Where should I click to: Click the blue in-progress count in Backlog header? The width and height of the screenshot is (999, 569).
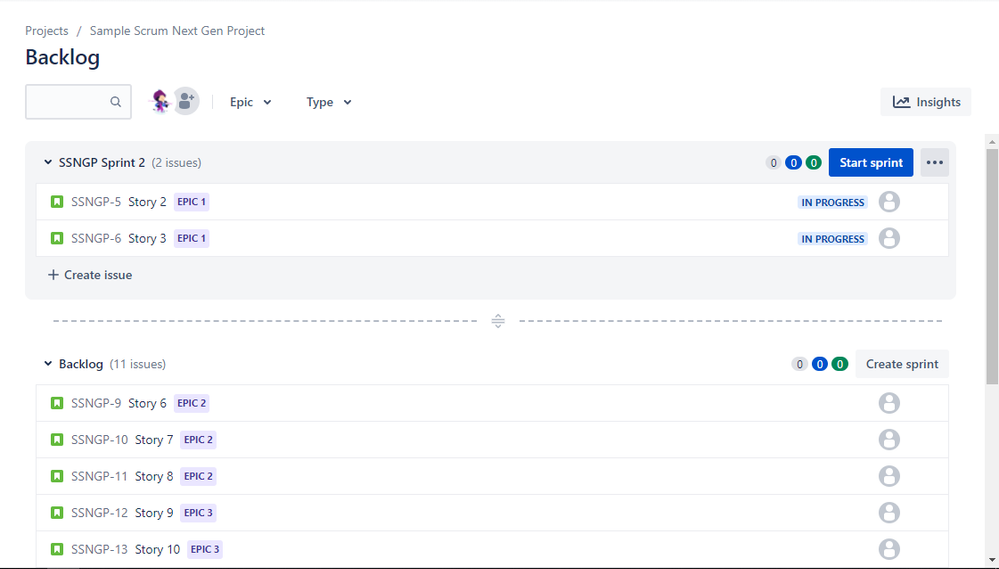point(819,364)
